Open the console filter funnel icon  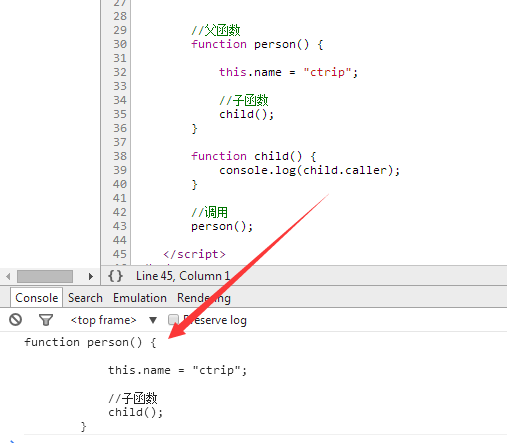(x=46, y=320)
